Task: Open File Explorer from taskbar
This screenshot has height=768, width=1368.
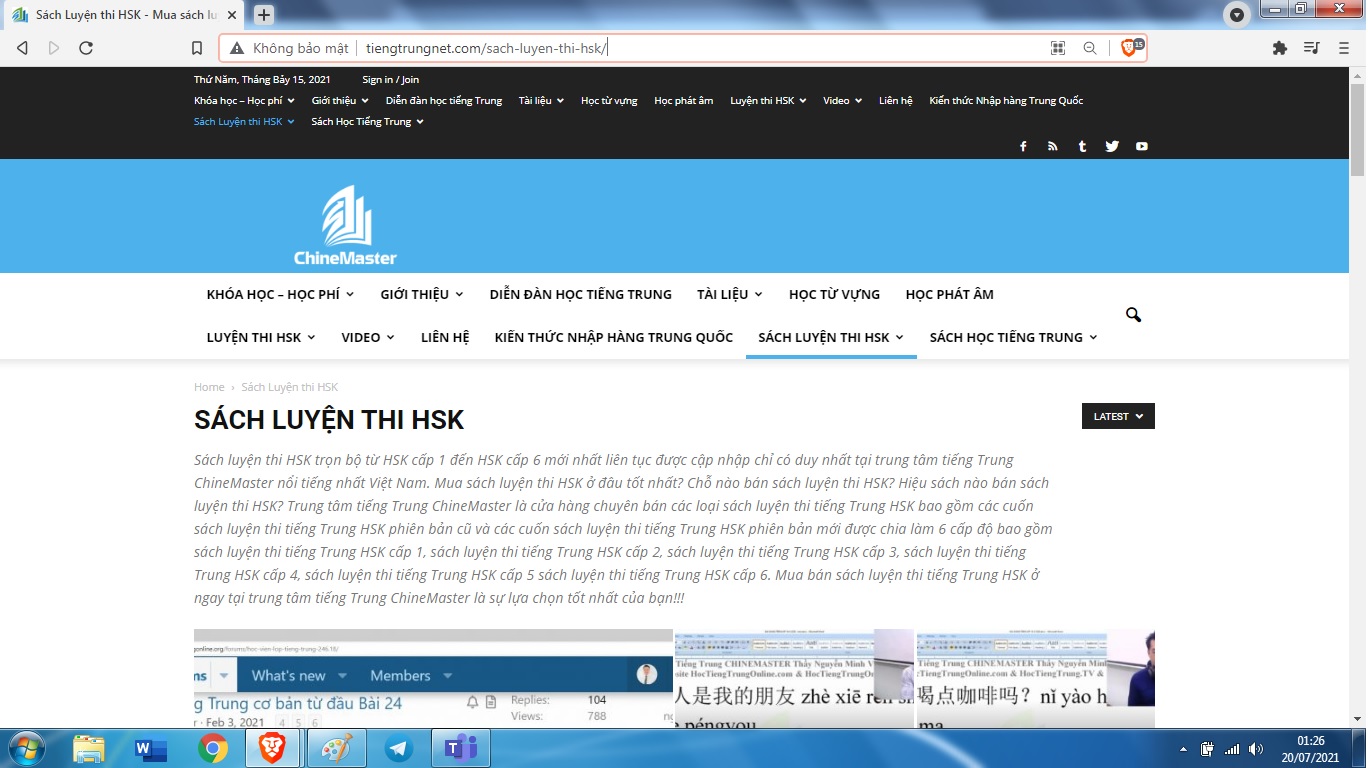Action: pyautogui.click(x=88, y=748)
